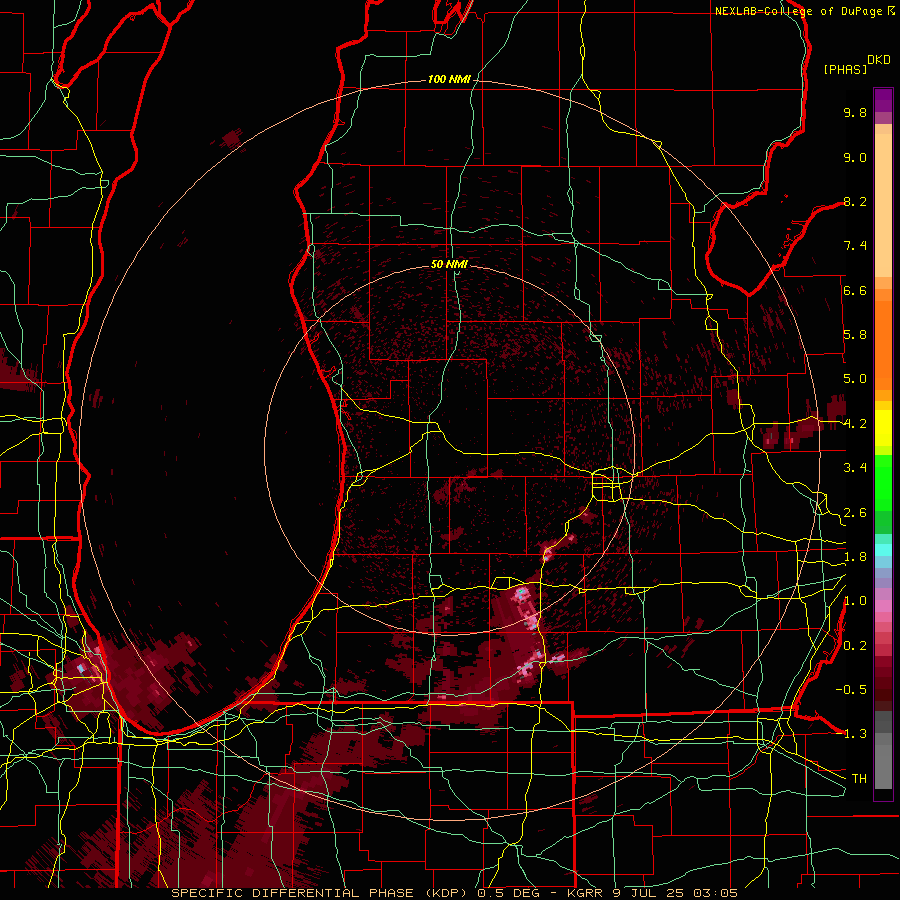Click the 9 JUL 25 03:05 timestamp
Viewport: 900px width, 900px height.
tap(676, 893)
